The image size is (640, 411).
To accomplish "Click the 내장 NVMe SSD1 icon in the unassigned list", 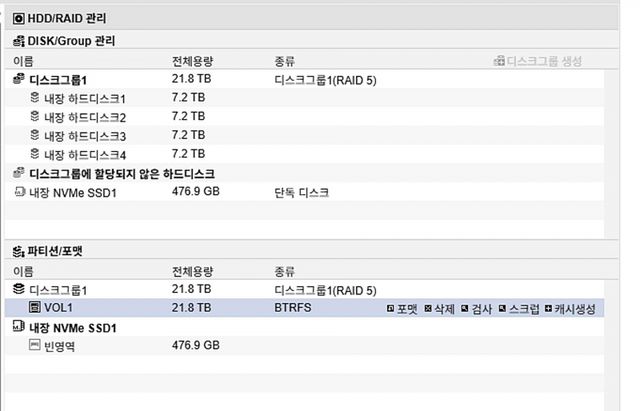I will point(18,192).
